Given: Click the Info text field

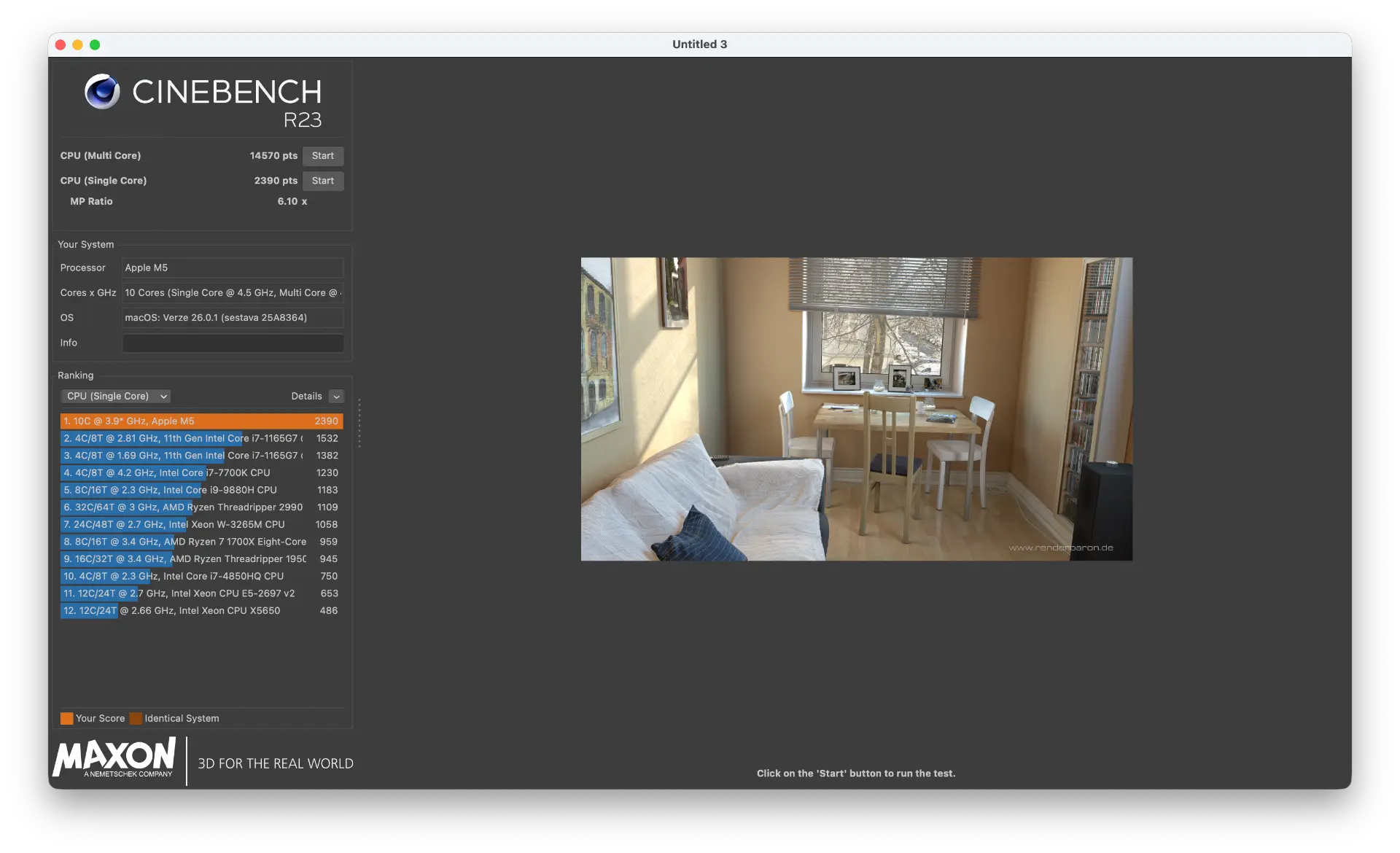Looking at the screenshot, I should pyautogui.click(x=233, y=343).
